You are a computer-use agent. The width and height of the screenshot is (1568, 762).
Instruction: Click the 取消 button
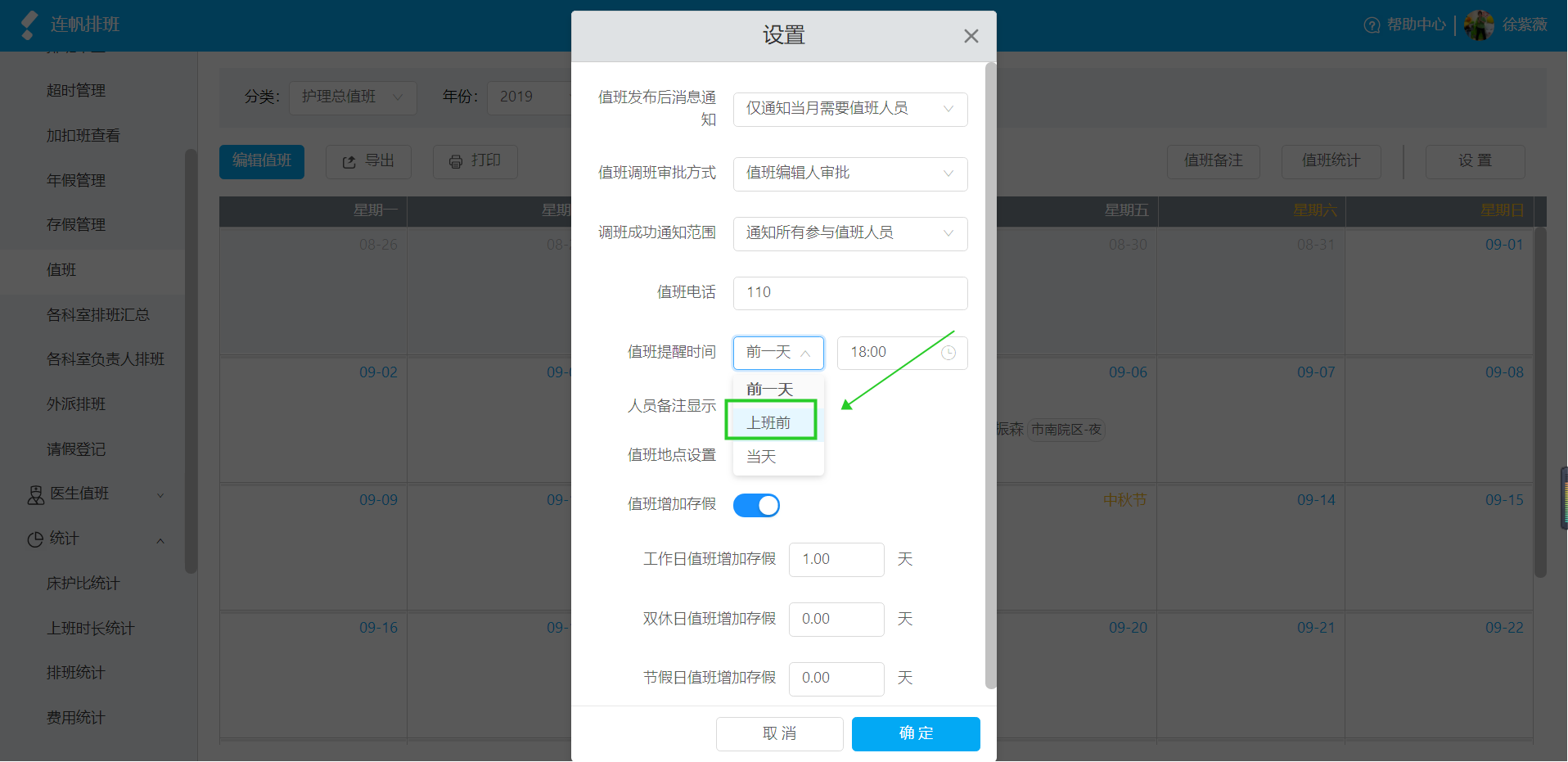779,734
